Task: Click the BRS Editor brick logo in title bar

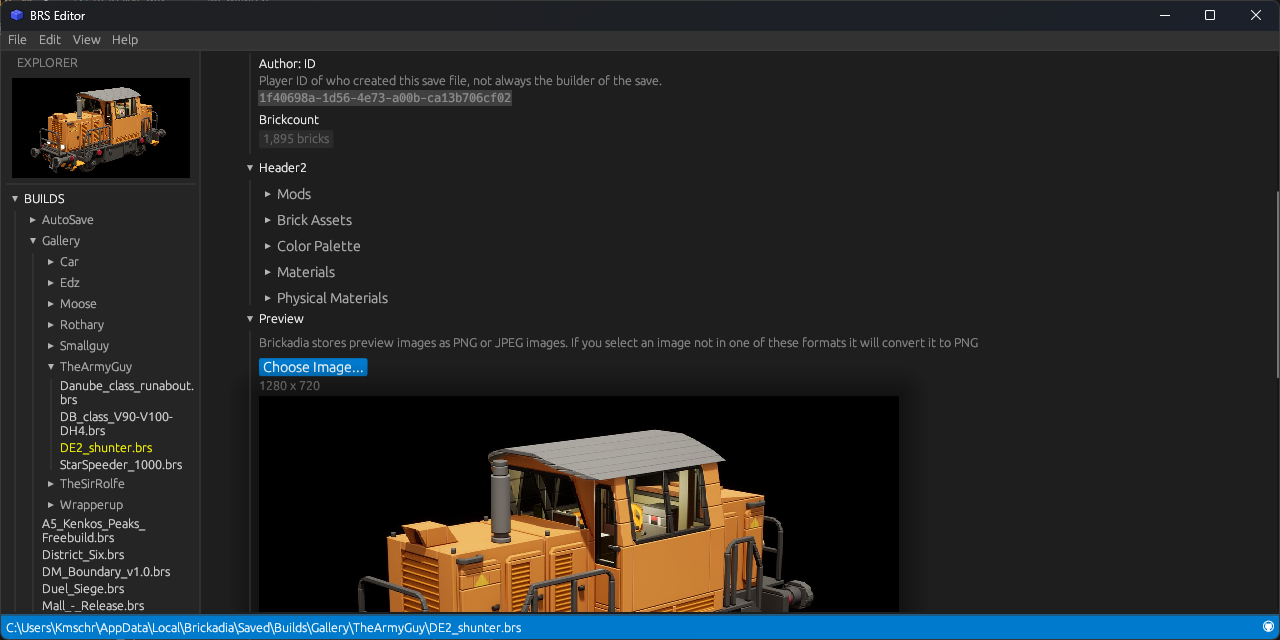Action: pyautogui.click(x=16, y=15)
